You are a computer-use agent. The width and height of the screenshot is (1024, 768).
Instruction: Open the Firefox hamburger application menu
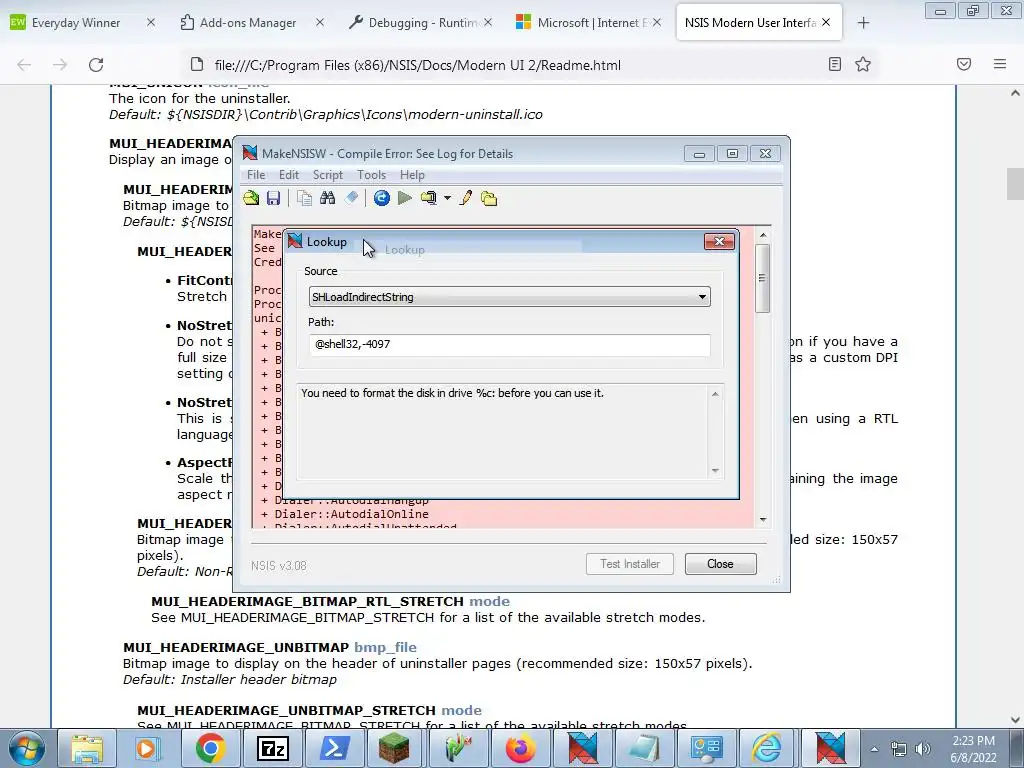click(x=1000, y=64)
